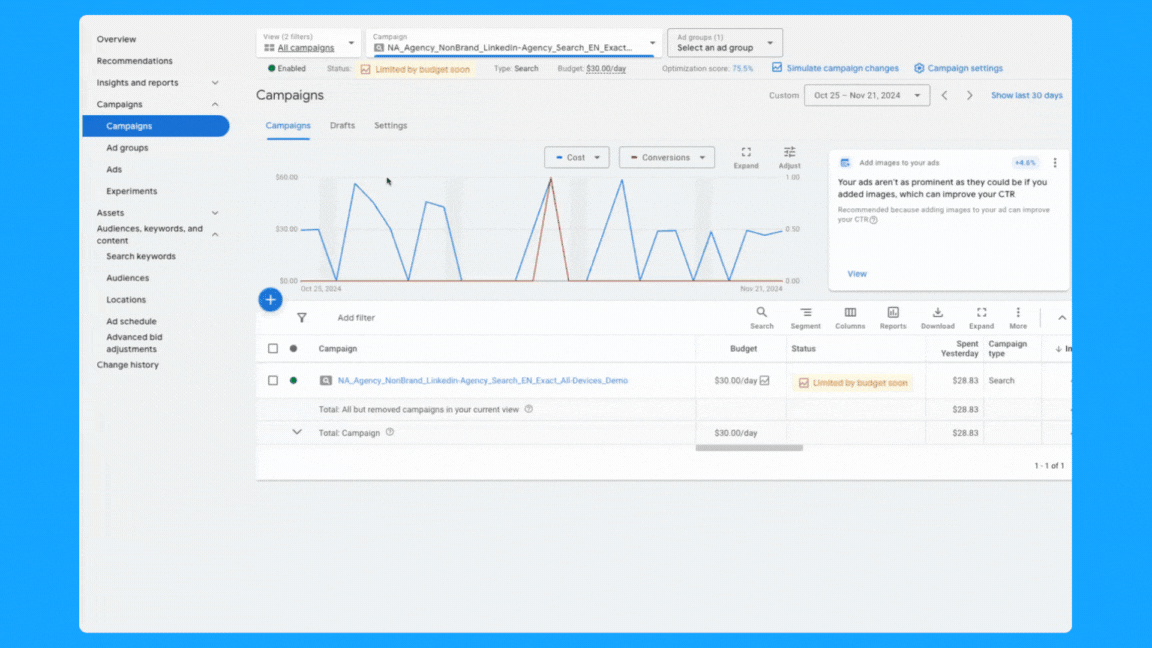Toggle the campaign's green enabled status dot
The height and width of the screenshot is (648, 1152).
click(x=293, y=381)
